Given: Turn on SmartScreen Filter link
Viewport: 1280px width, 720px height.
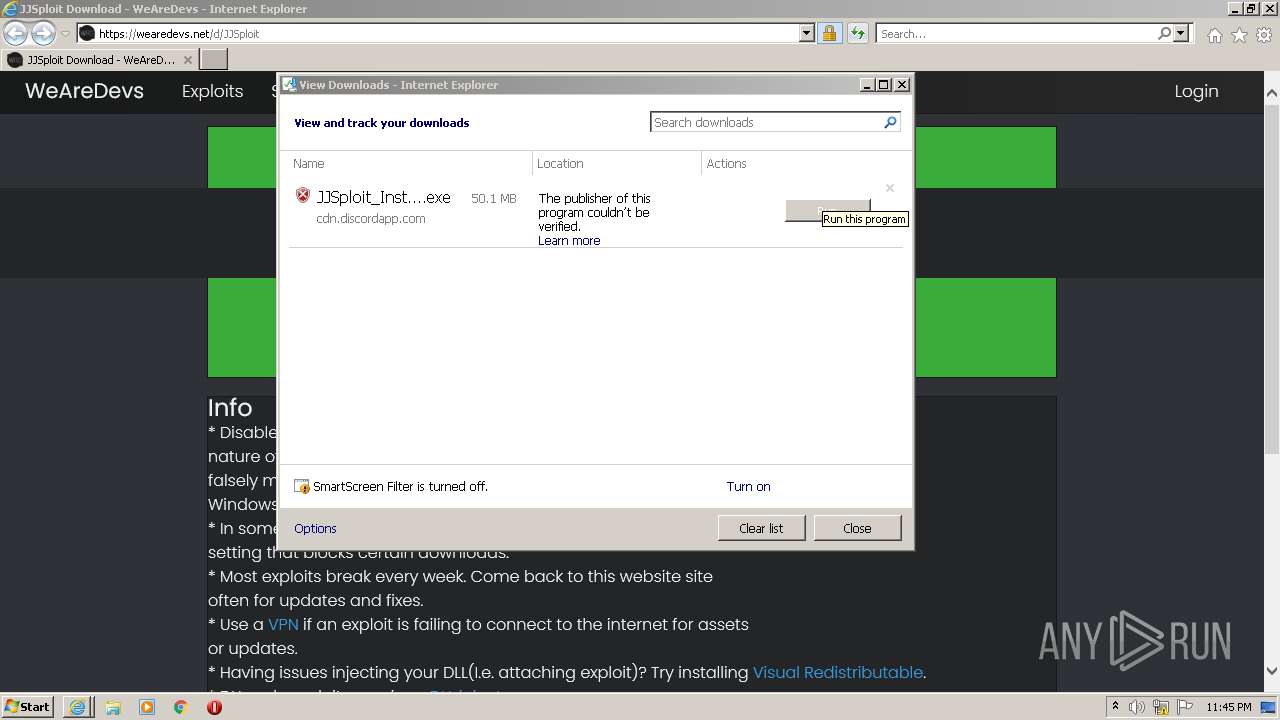Looking at the screenshot, I should 748,486.
